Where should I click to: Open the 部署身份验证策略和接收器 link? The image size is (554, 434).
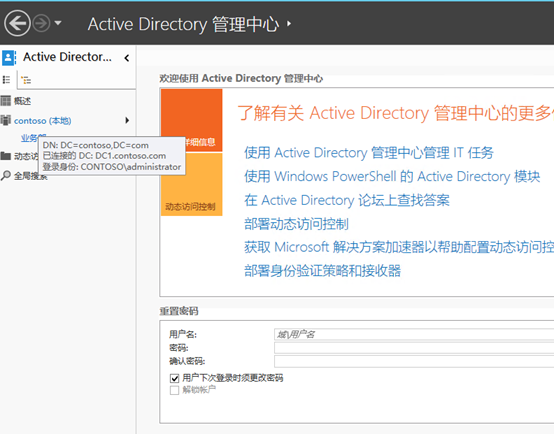coord(322,271)
